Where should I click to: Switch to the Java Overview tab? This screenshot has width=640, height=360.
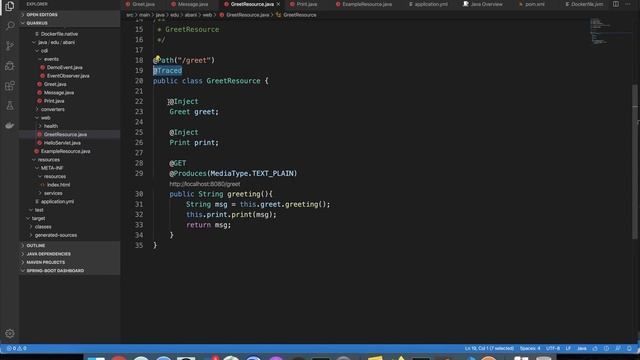486,4
